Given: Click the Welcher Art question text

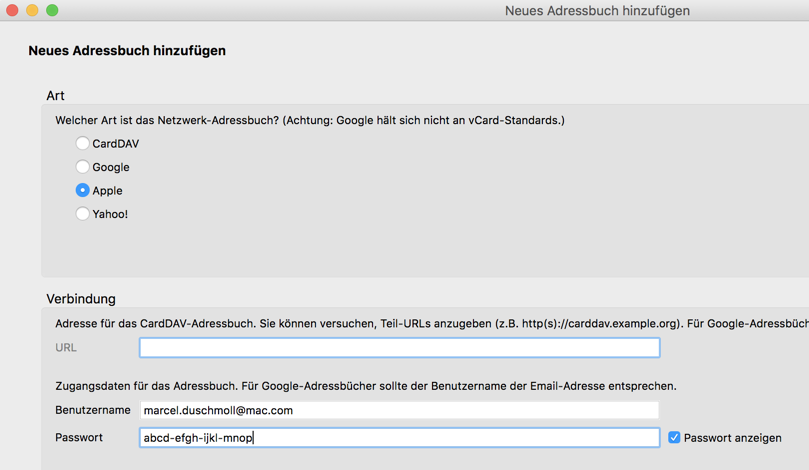Looking at the screenshot, I should (310, 121).
